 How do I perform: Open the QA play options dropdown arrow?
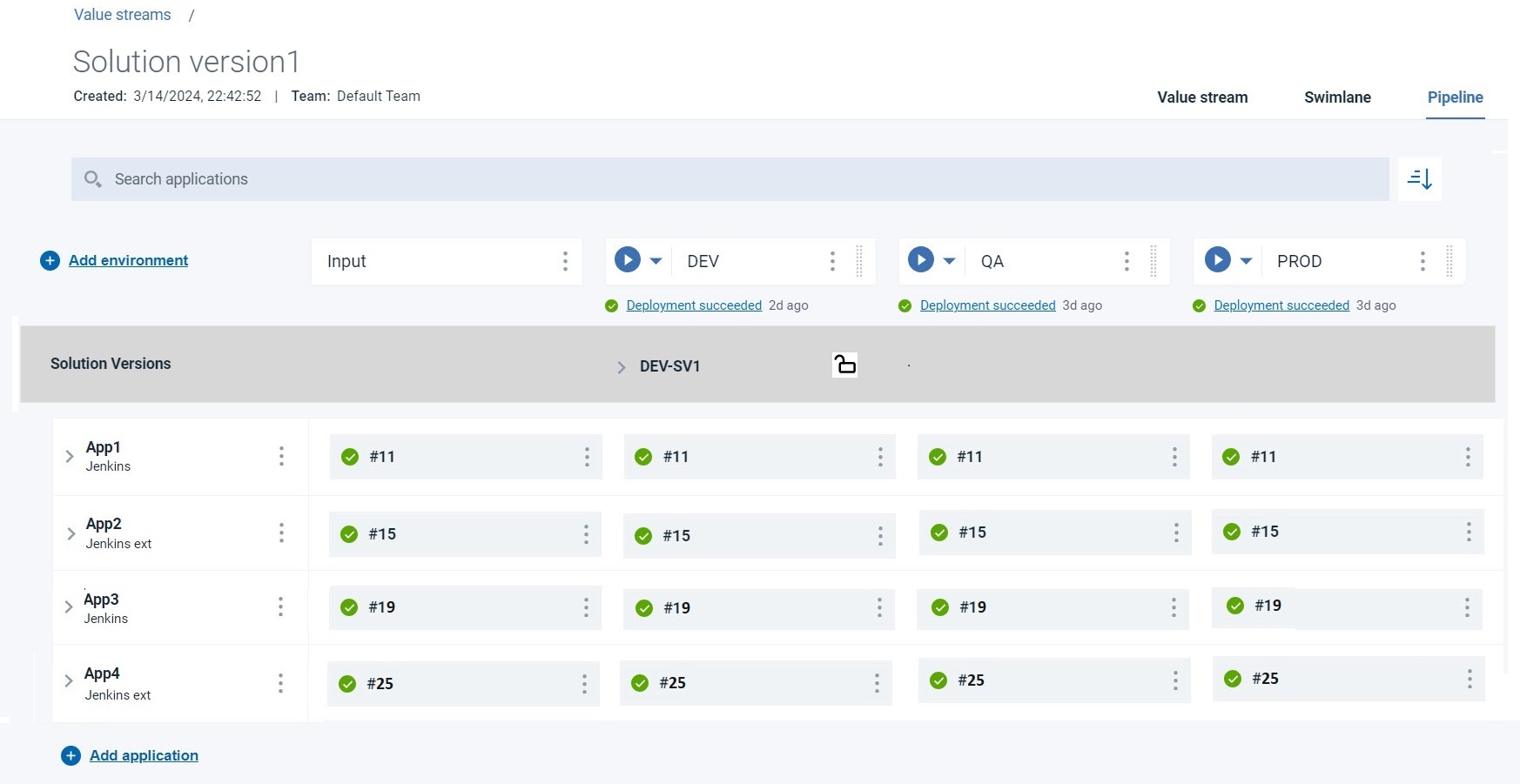tap(950, 261)
